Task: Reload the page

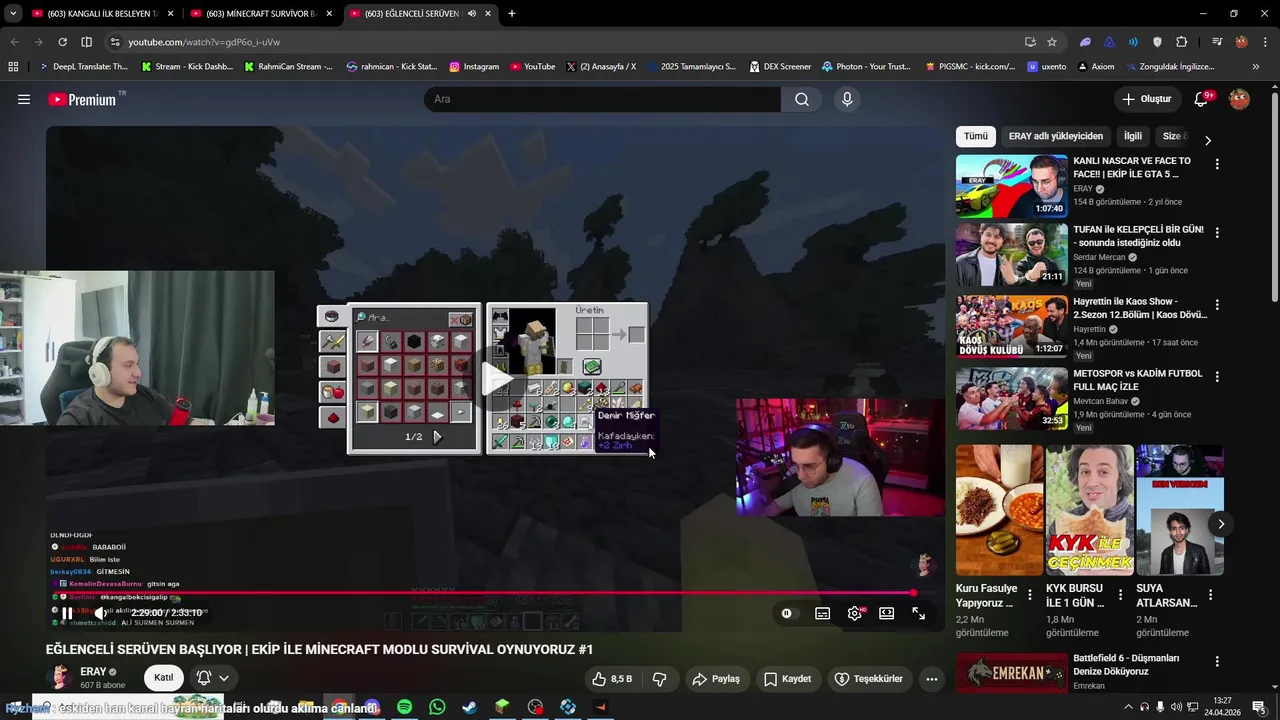Action: point(62,42)
